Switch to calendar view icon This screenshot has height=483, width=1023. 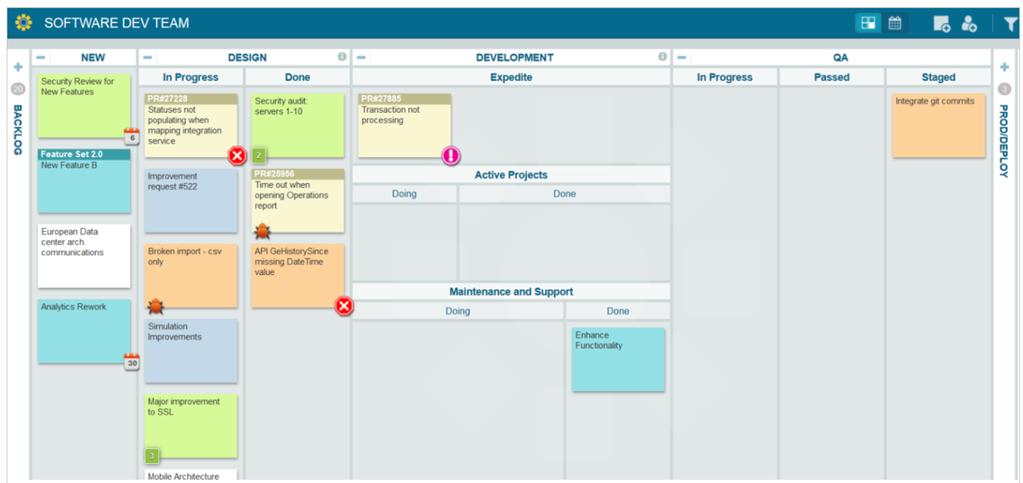pyautogui.click(x=895, y=23)
